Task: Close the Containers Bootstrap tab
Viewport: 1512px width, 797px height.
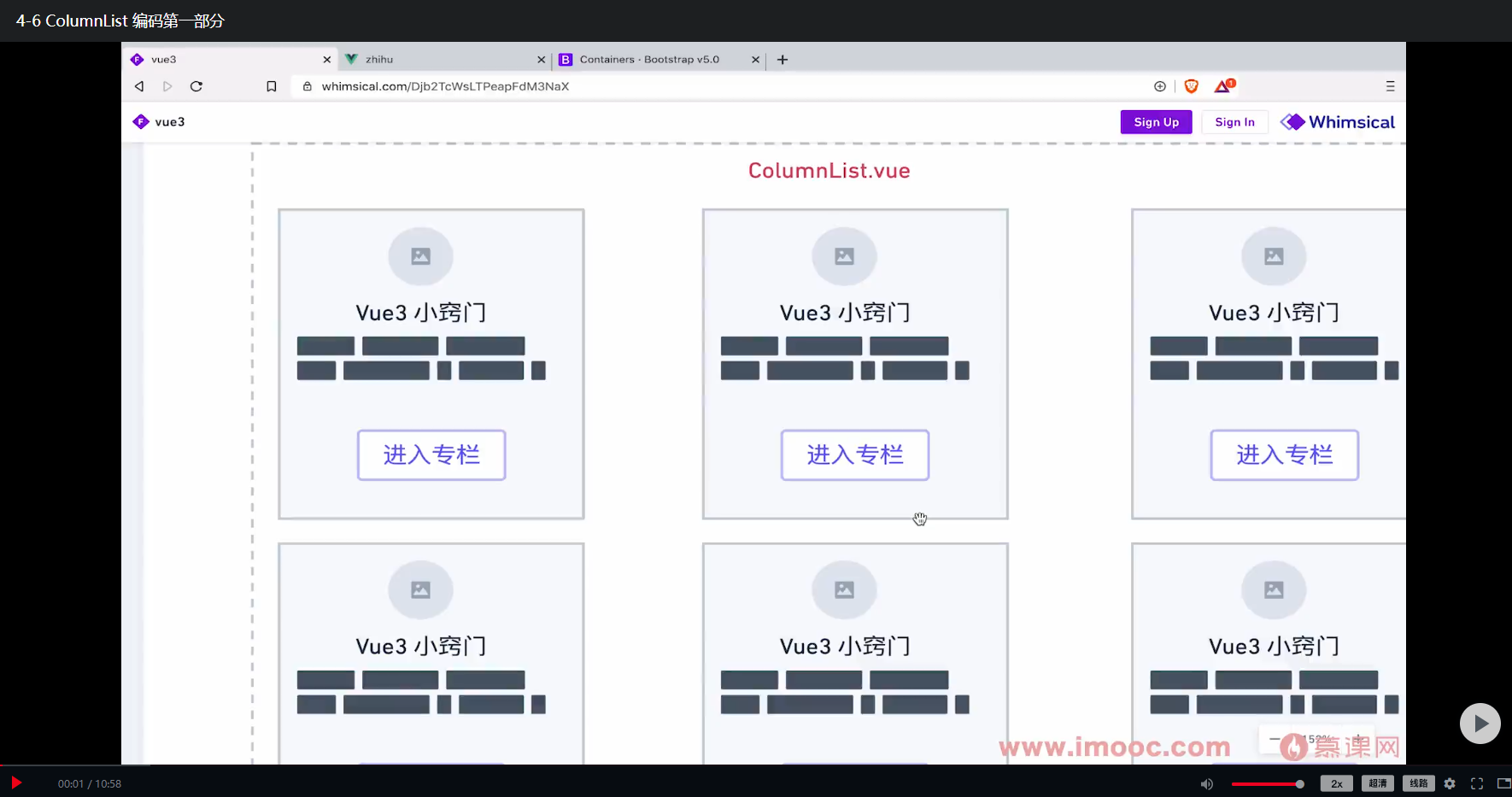Action: (x=755, y=60)
